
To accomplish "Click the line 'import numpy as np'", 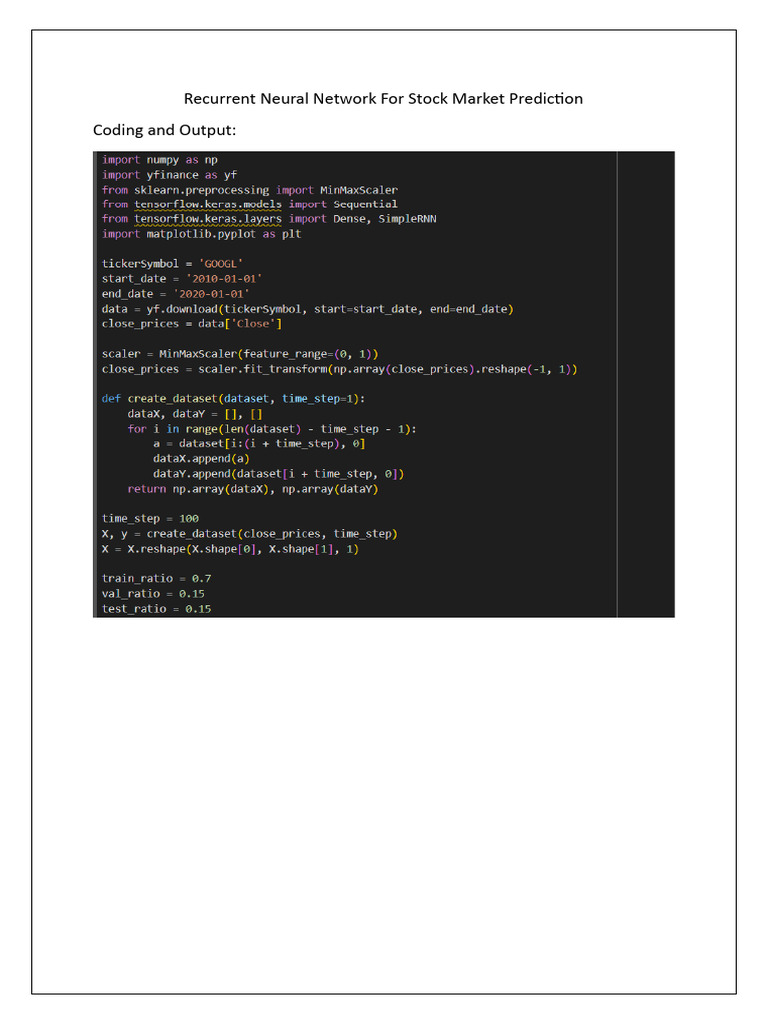I will (x=160, y=160).
